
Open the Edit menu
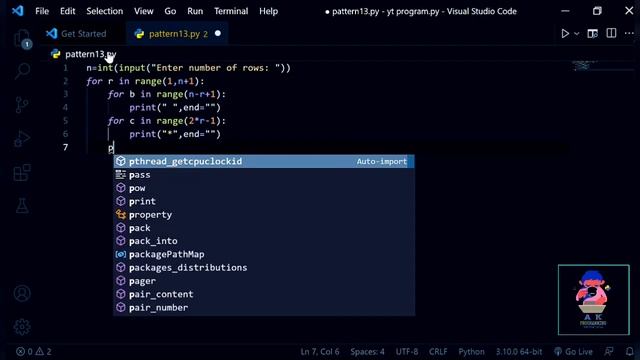(x=67, y=11)
